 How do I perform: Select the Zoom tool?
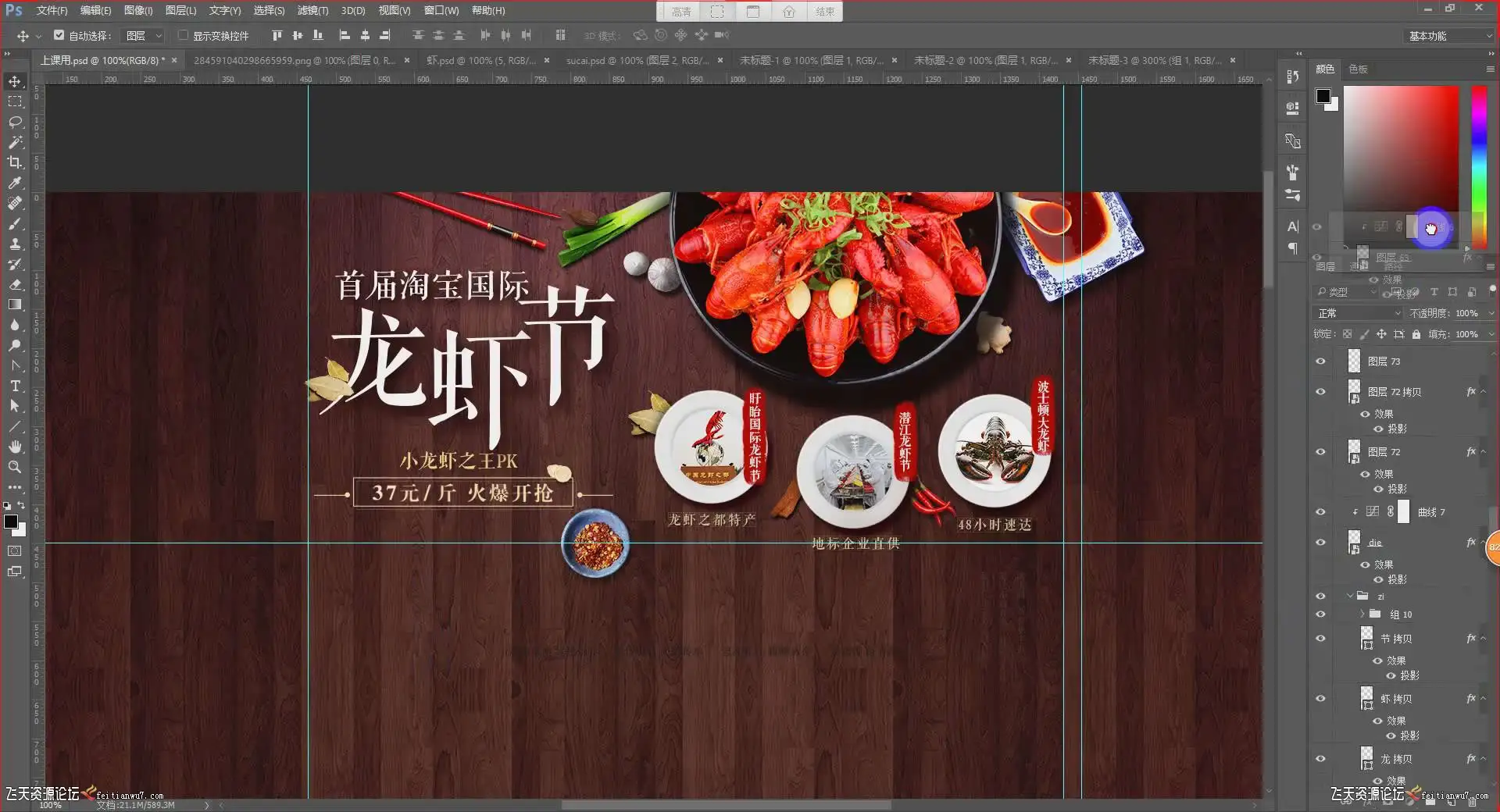(x=15, y=467)
